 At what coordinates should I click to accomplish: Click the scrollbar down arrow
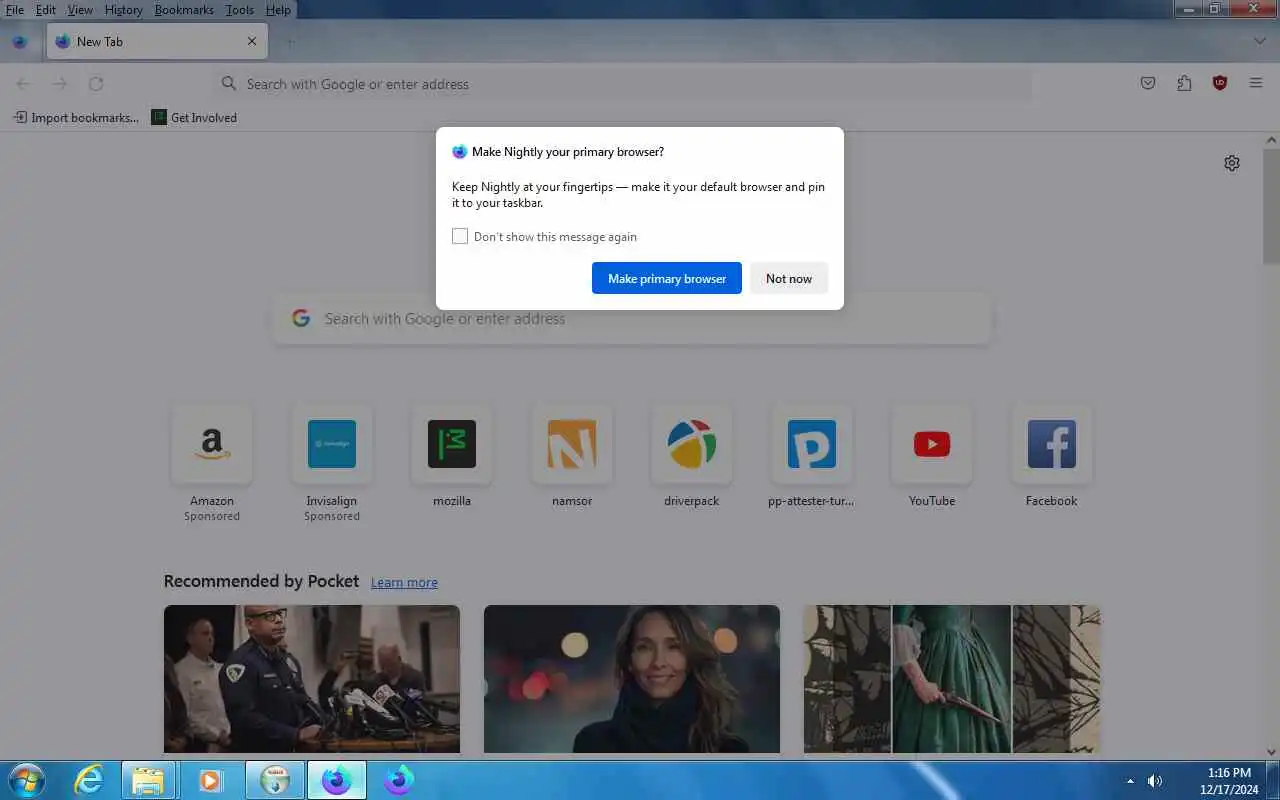1271,752
